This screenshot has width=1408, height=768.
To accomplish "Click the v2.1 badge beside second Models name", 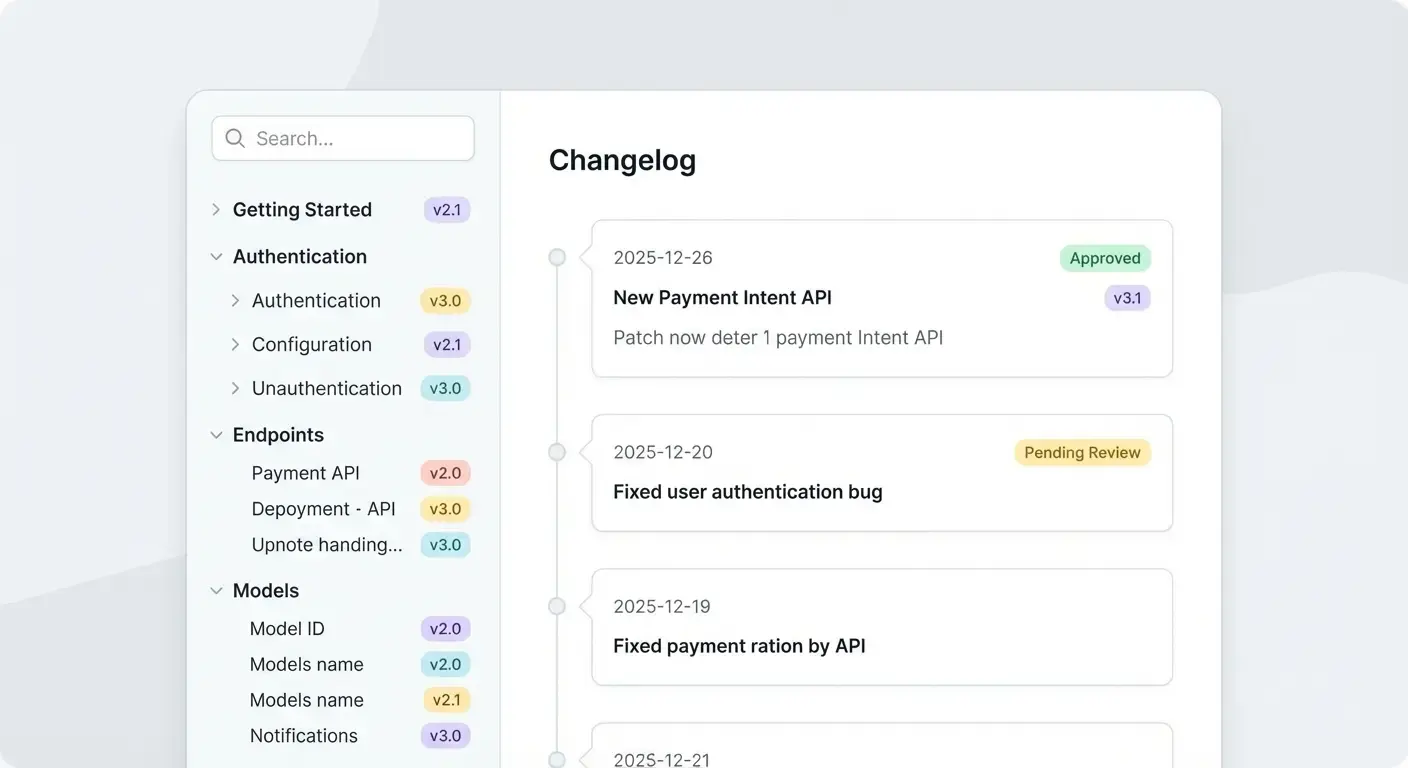I will pyautogui.click(x=447, y=699).
